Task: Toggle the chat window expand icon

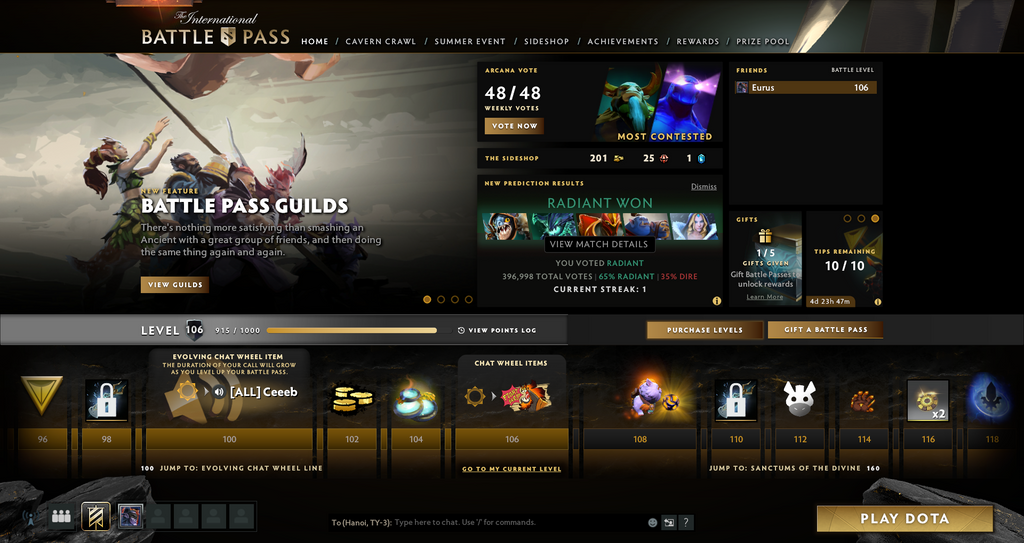Action: click(669, 522)
